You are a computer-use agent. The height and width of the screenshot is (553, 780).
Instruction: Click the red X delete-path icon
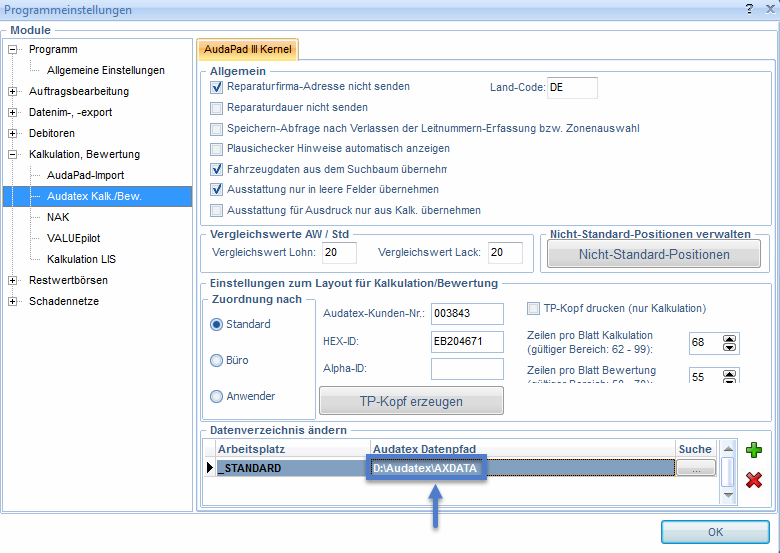(754, 480)
